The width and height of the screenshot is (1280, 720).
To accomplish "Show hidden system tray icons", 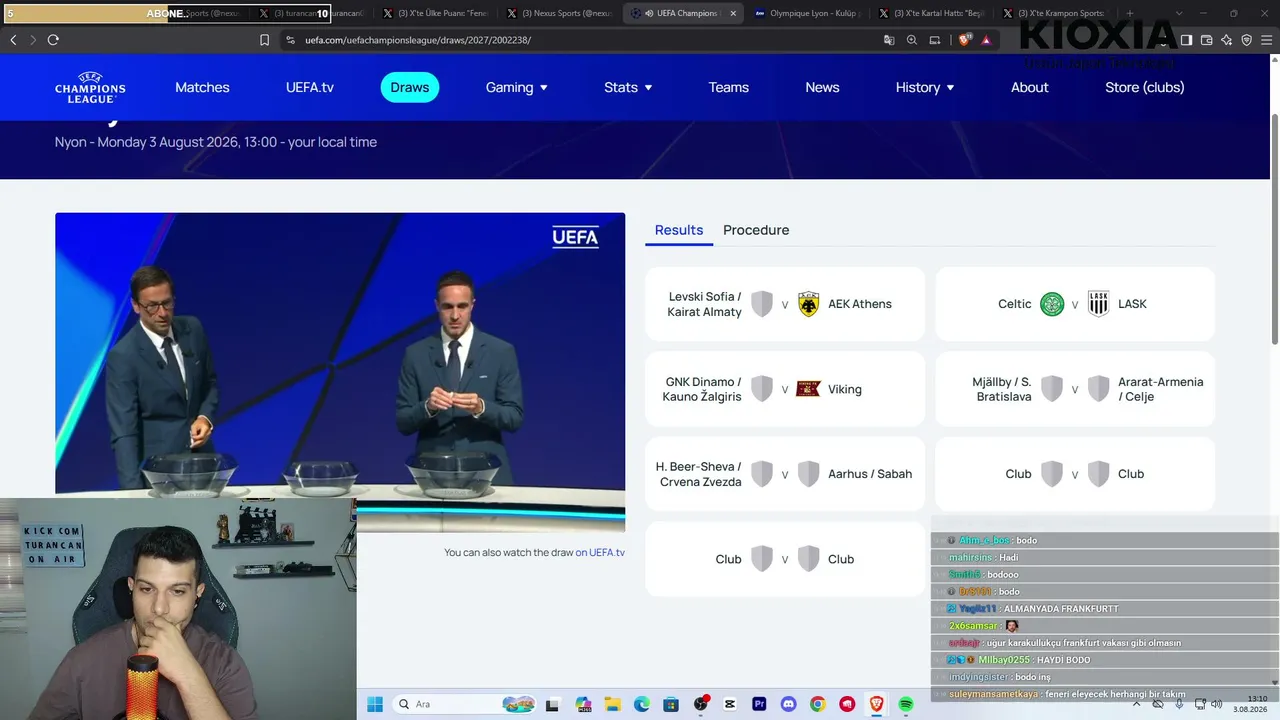I will (1138, 704).
